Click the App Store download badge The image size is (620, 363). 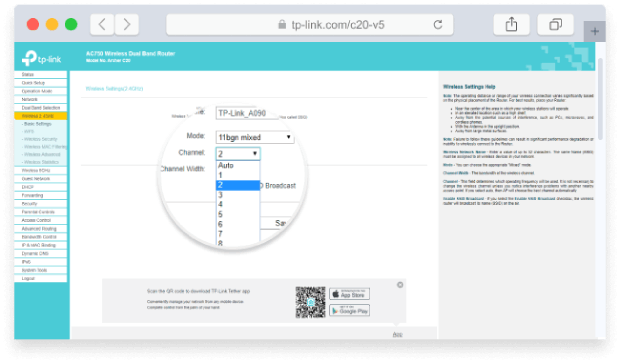tap(350, 294)
